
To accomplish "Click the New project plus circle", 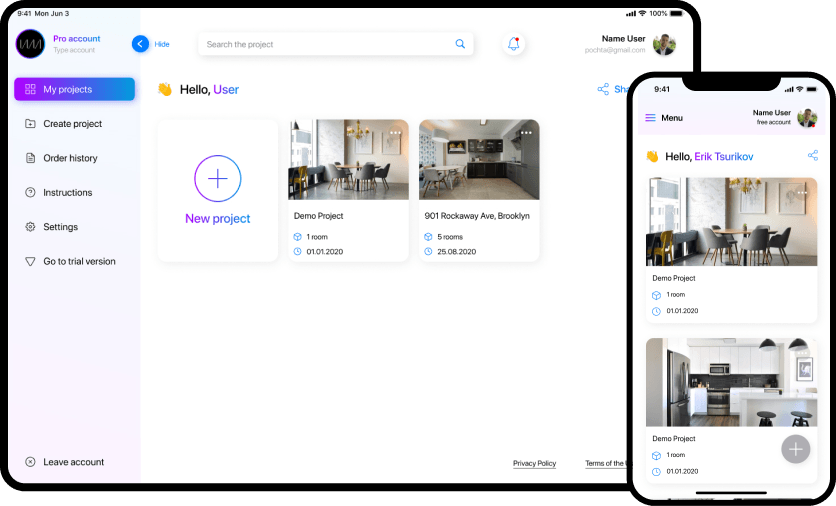I will tap(218, 179).
